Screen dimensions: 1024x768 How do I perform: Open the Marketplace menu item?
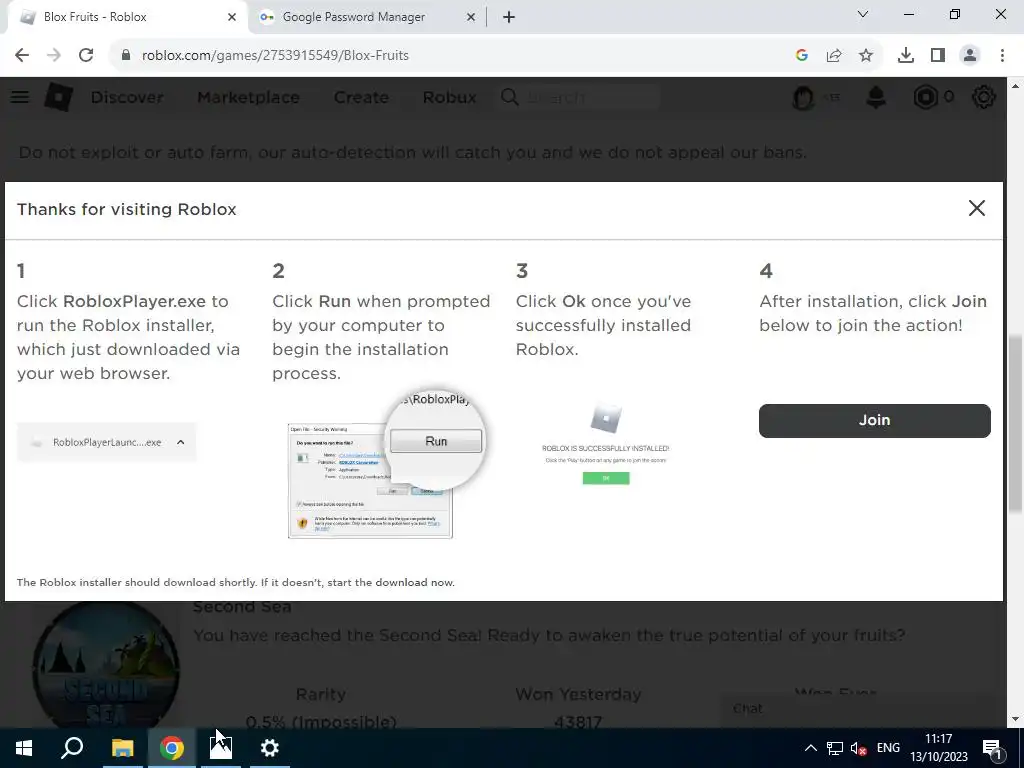(248, 97)
